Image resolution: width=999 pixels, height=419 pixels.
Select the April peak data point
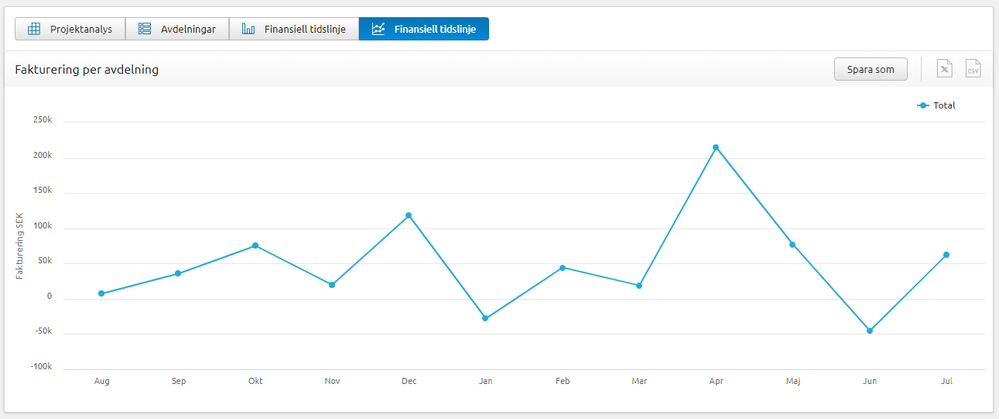[716, 148]
